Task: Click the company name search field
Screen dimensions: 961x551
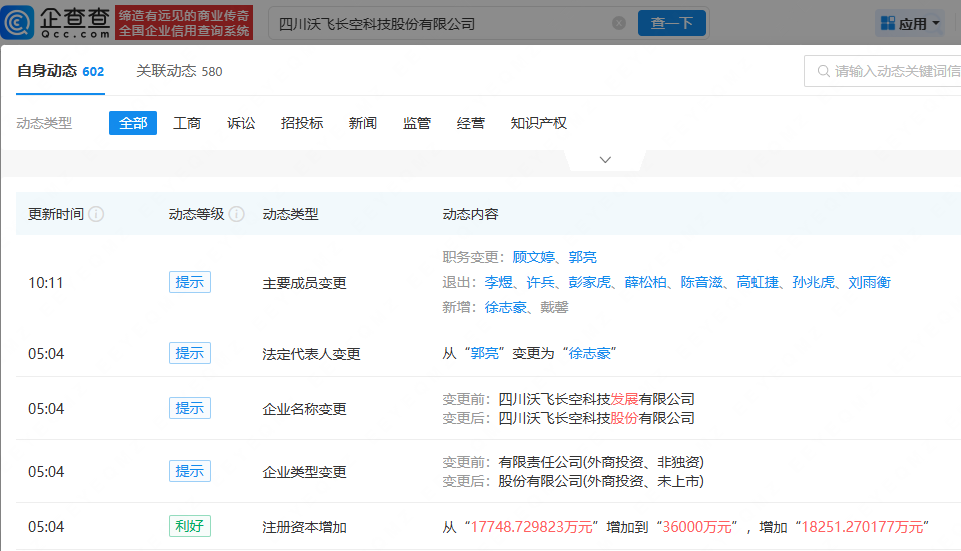Action: pyautogui.click(x=440, y=23)
